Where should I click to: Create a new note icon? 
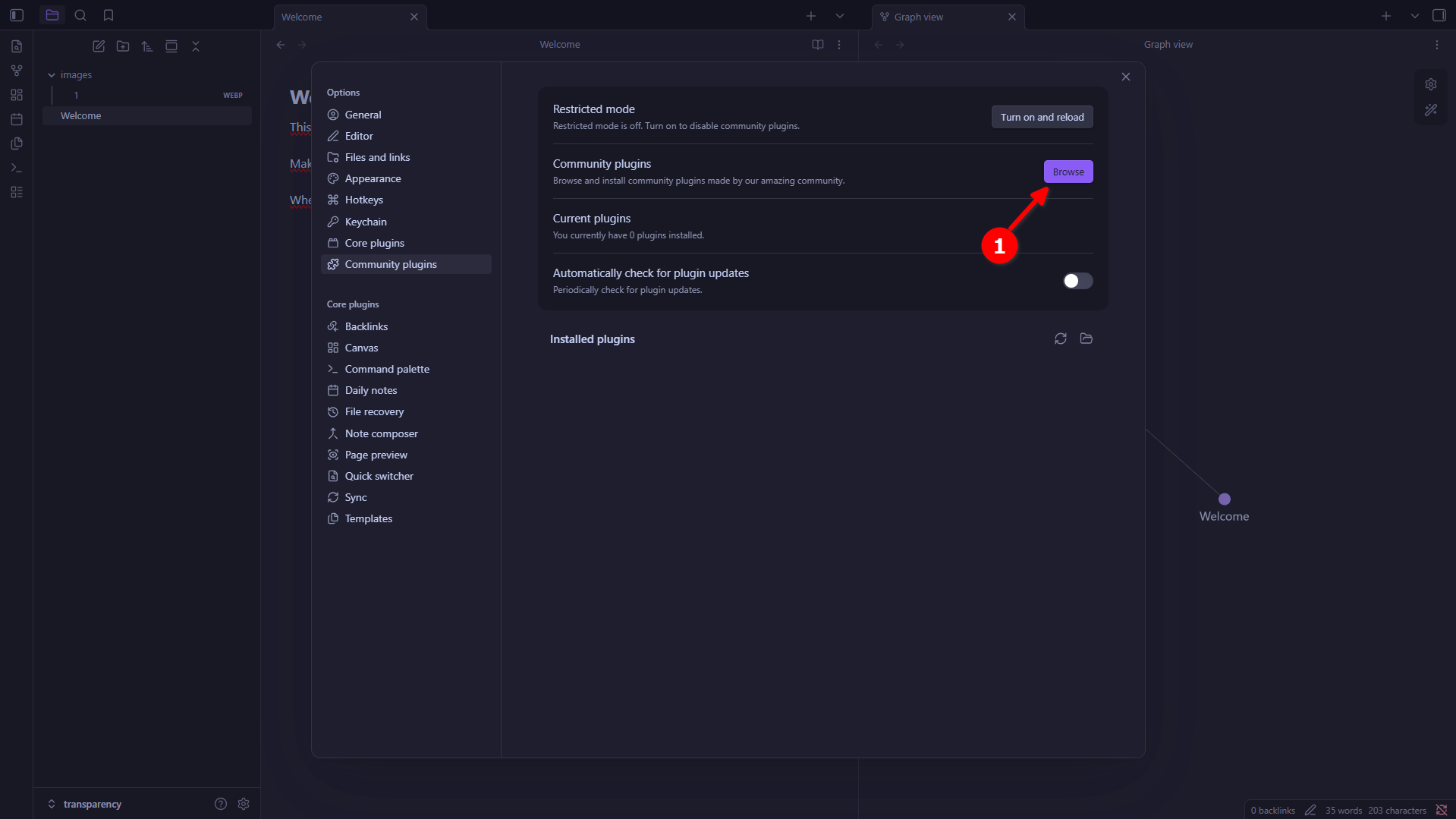click(x=99, y=46)
